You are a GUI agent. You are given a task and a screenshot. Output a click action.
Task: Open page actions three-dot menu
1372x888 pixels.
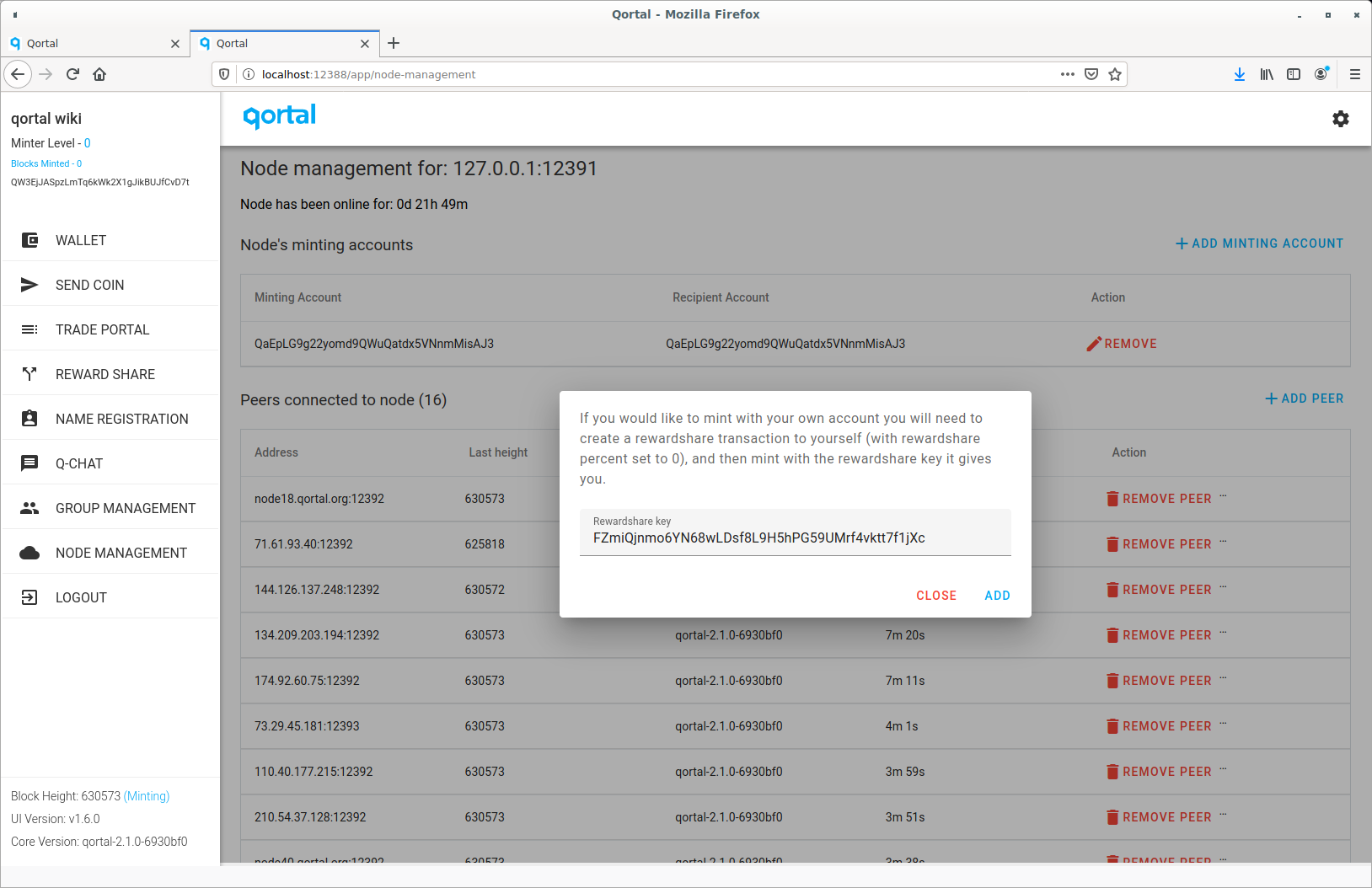pos(1068,74)
